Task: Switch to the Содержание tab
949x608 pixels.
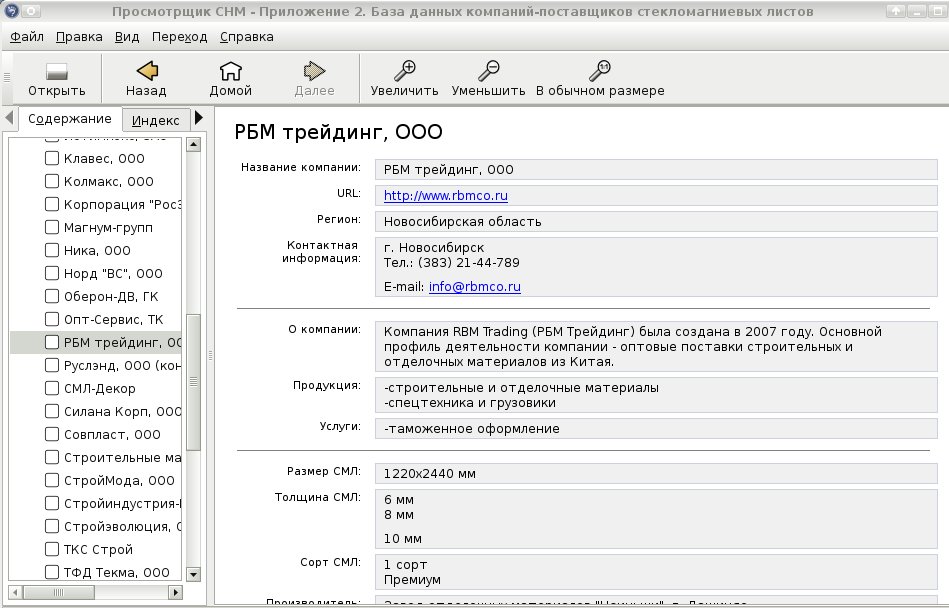Action: click(70, 119)
